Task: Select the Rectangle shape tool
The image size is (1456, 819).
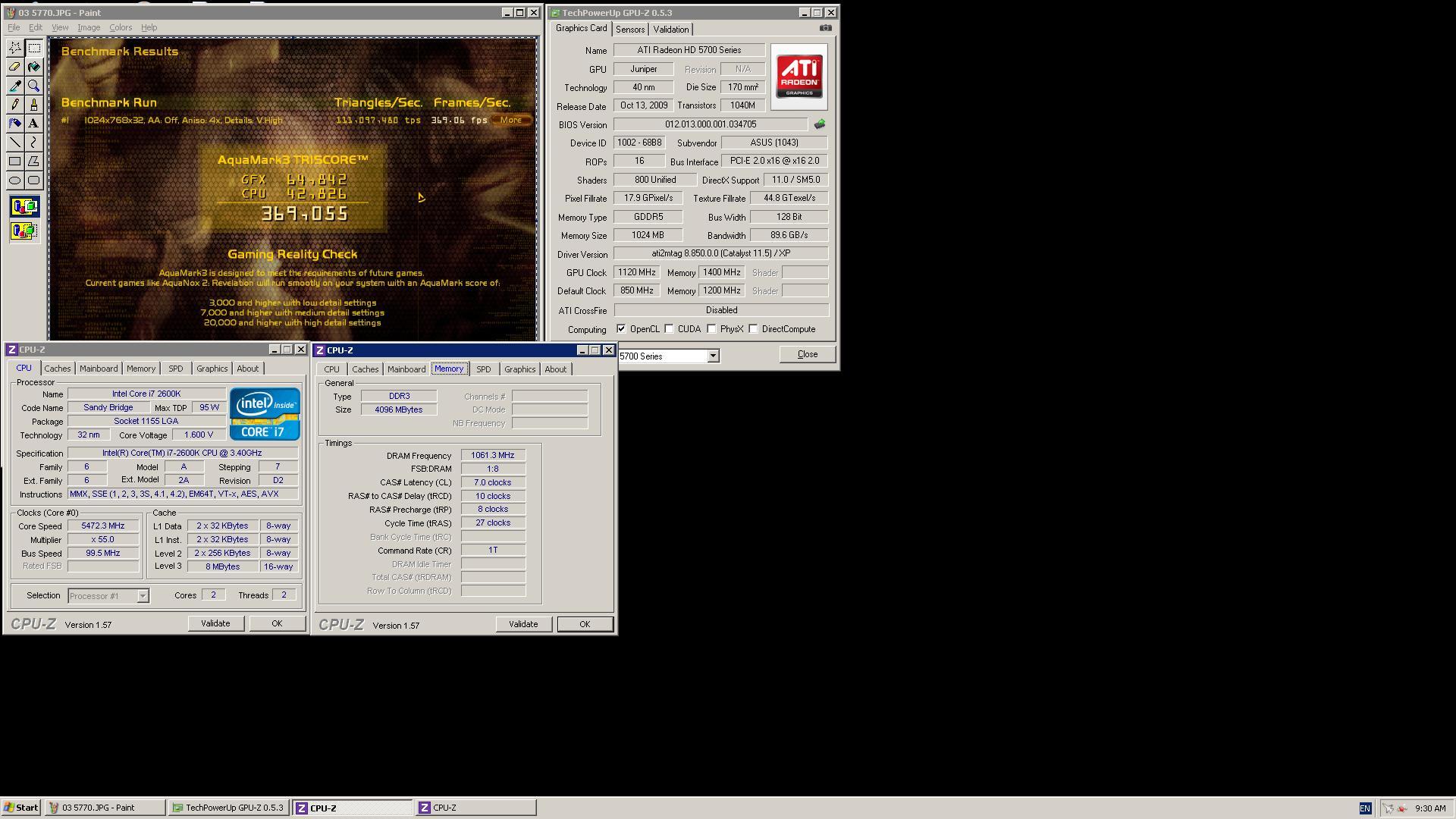Action: coord(15,162)
